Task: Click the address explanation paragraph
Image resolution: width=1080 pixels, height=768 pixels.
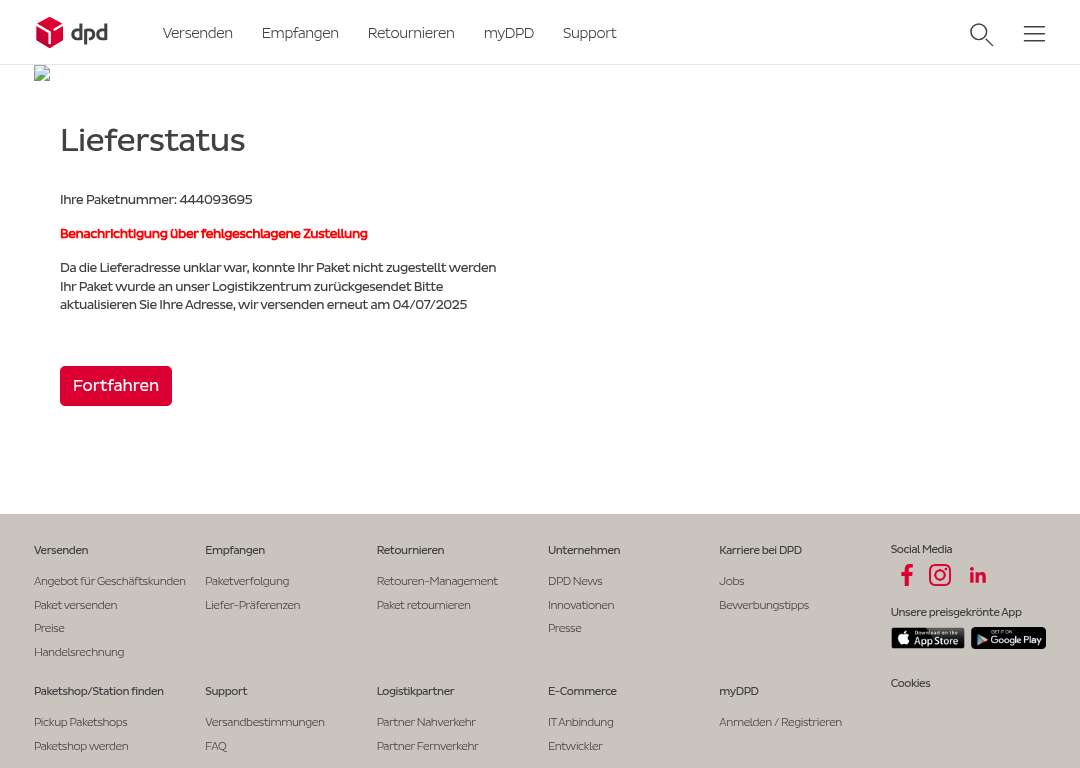Action: click(278, 286)
